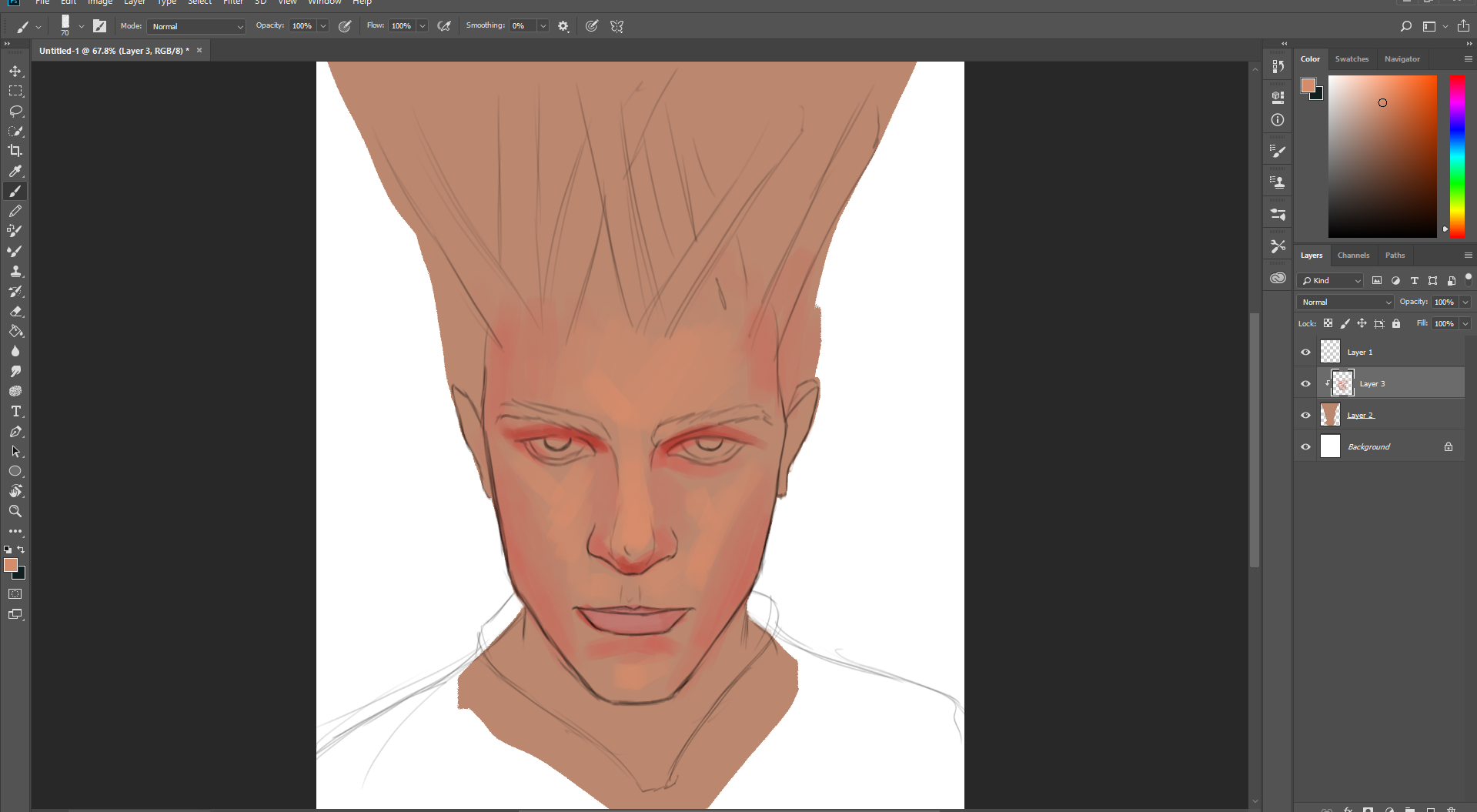Switch to the Navigator tab

(1402, 59)
